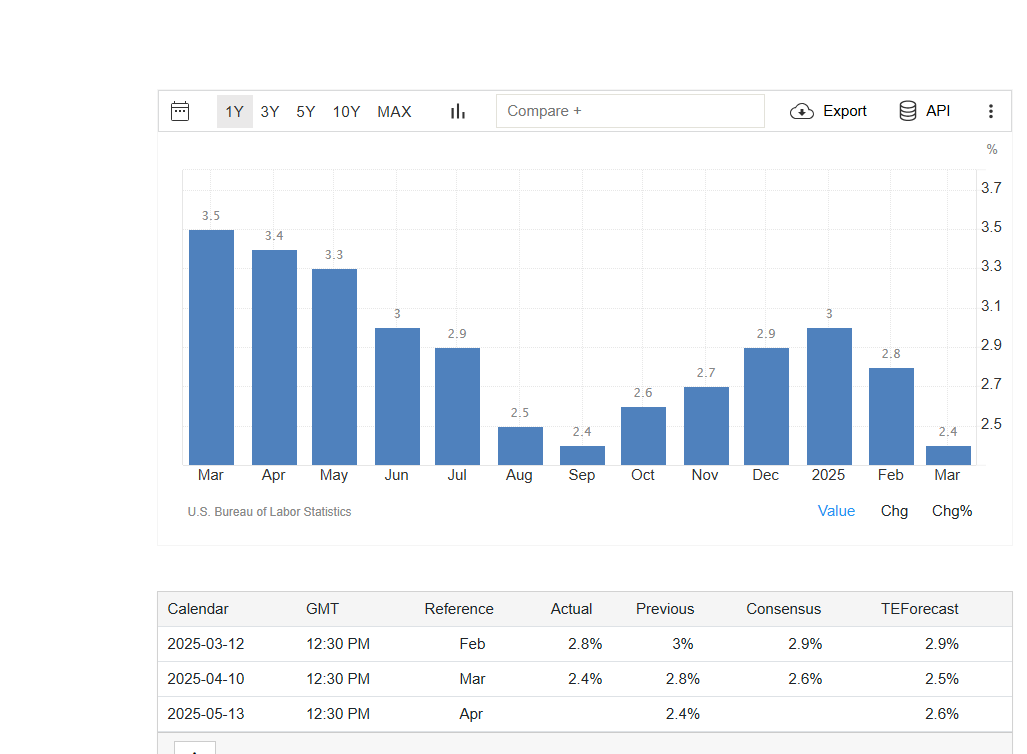Click the U.S. Bureau of Labor Statistics source

[x=269, y=512]
